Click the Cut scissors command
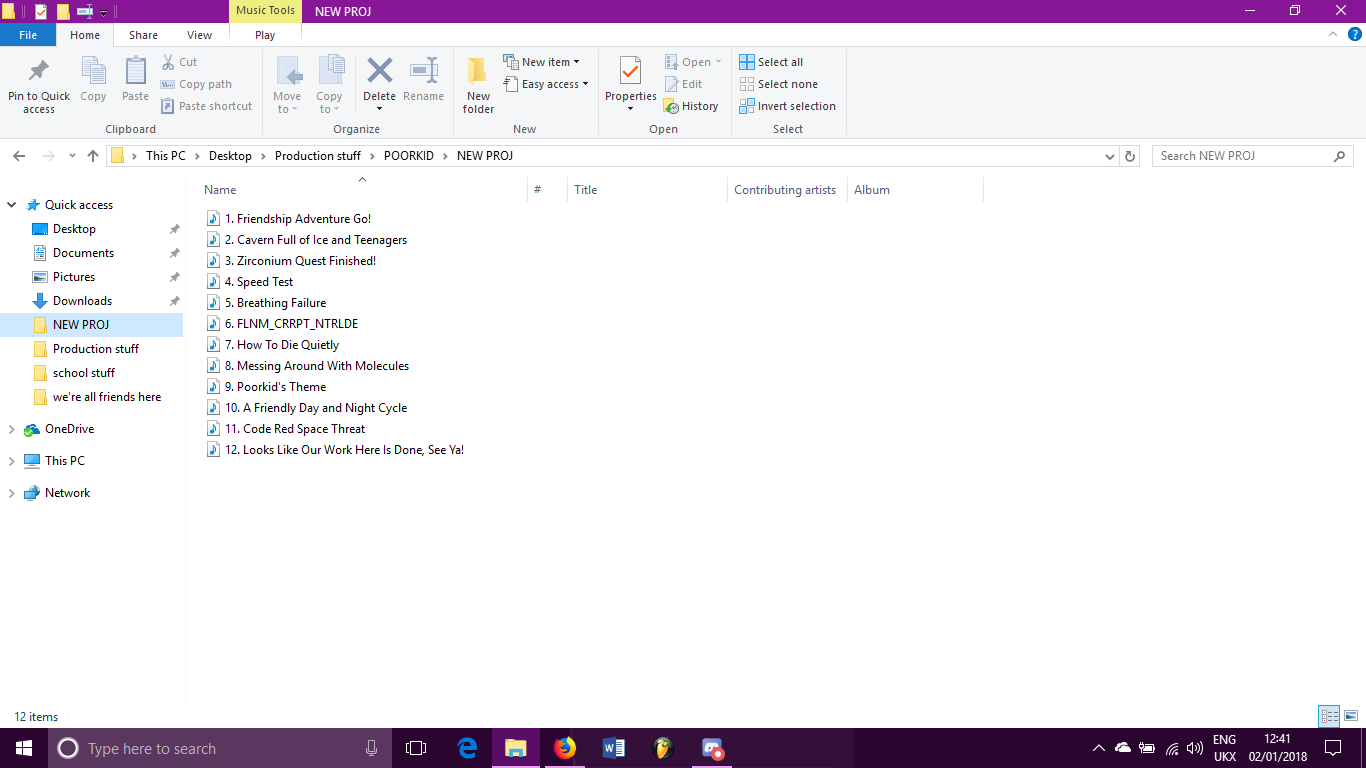 [180, 62]
